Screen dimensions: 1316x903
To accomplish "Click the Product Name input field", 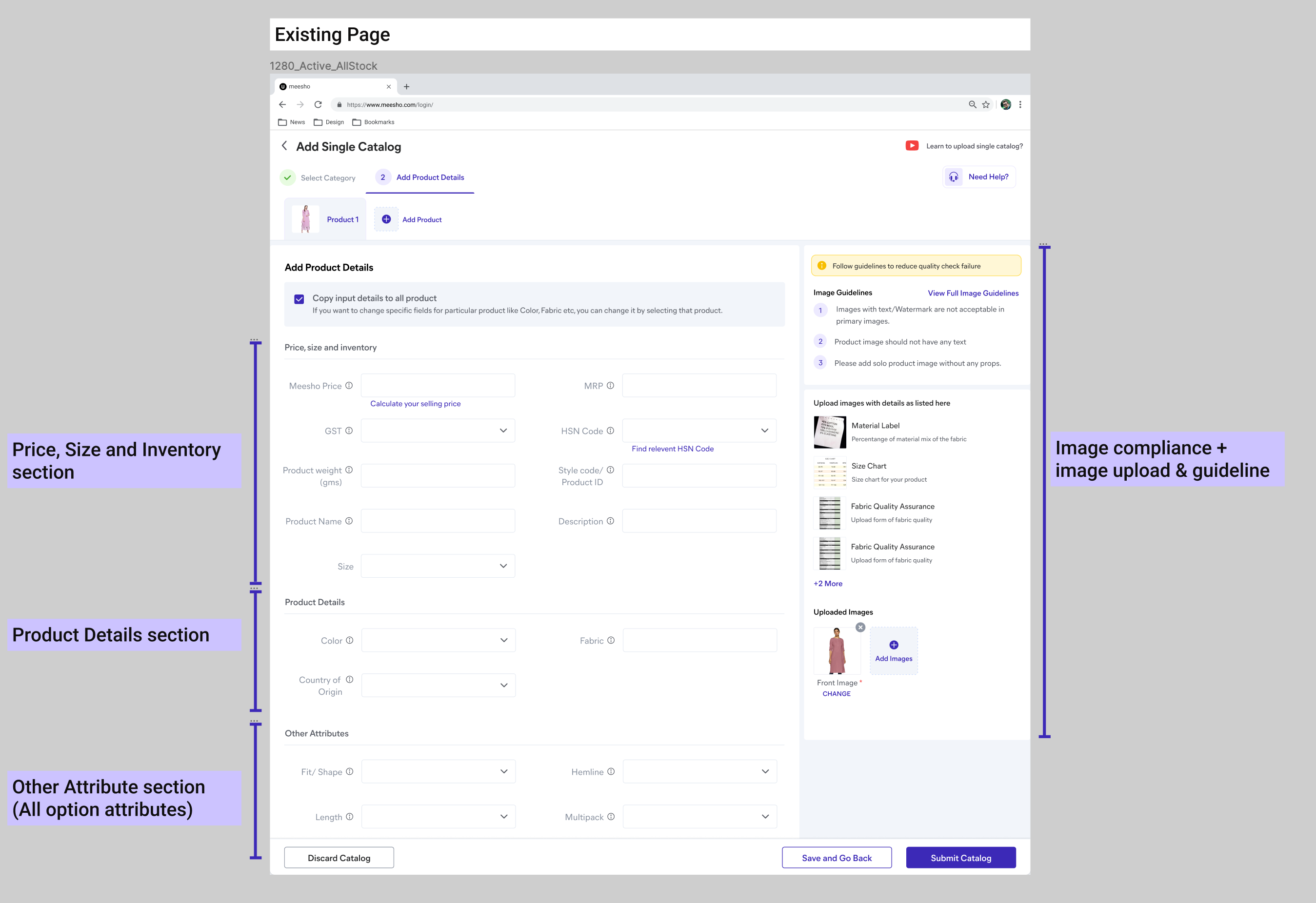I will point(438,521).
